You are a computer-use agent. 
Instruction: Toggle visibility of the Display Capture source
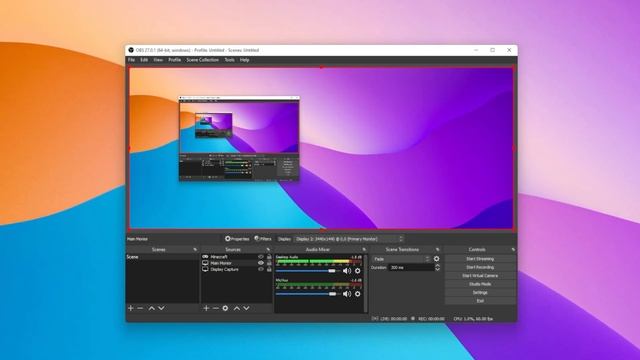click(261, 269)
